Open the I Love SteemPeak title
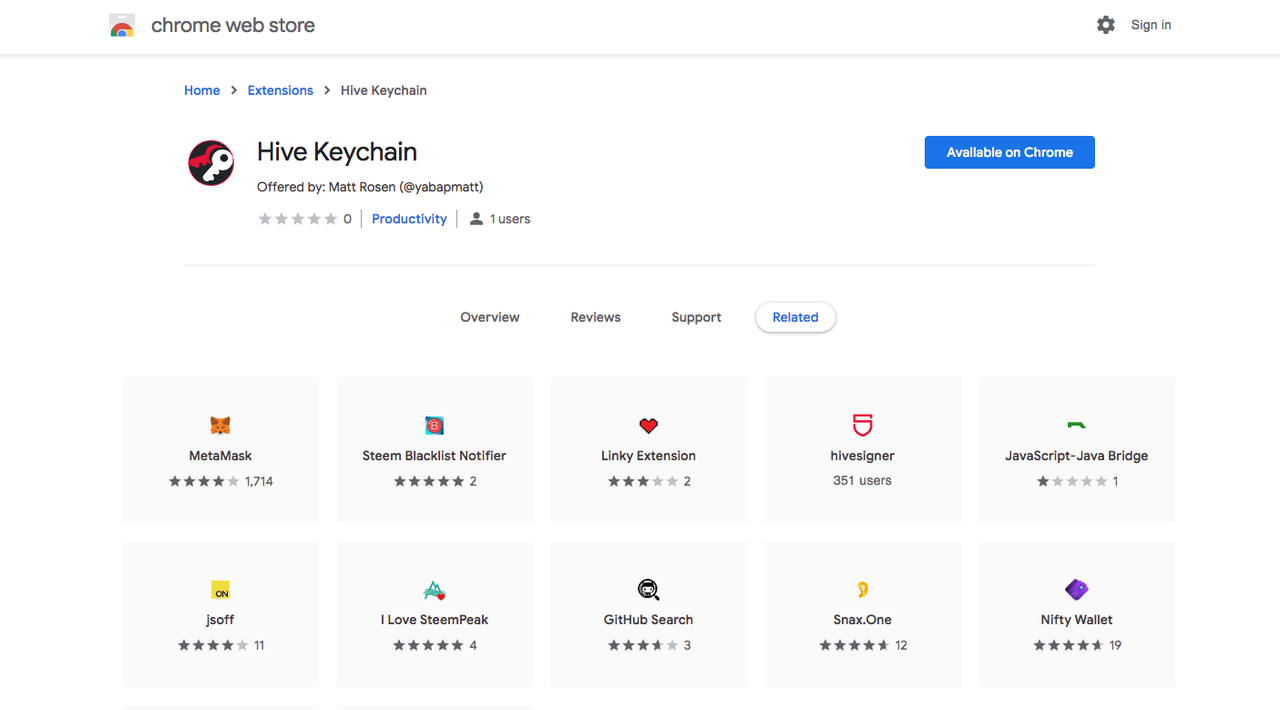The image size is (1280, 710). pyautogui.click(x=434, y=620)
